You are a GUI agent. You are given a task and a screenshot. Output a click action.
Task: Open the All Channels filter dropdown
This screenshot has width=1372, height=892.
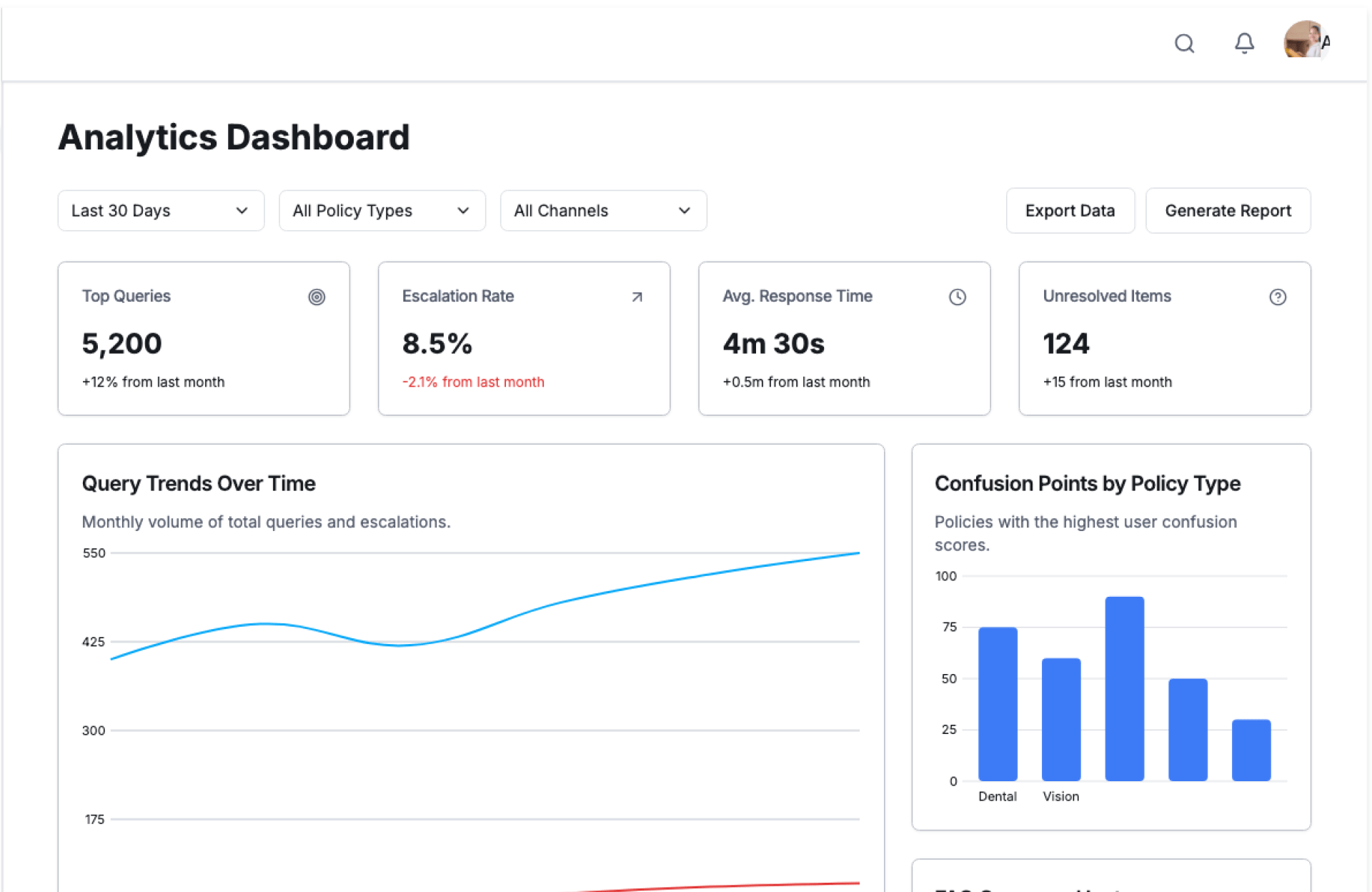(x=603, y=211)
